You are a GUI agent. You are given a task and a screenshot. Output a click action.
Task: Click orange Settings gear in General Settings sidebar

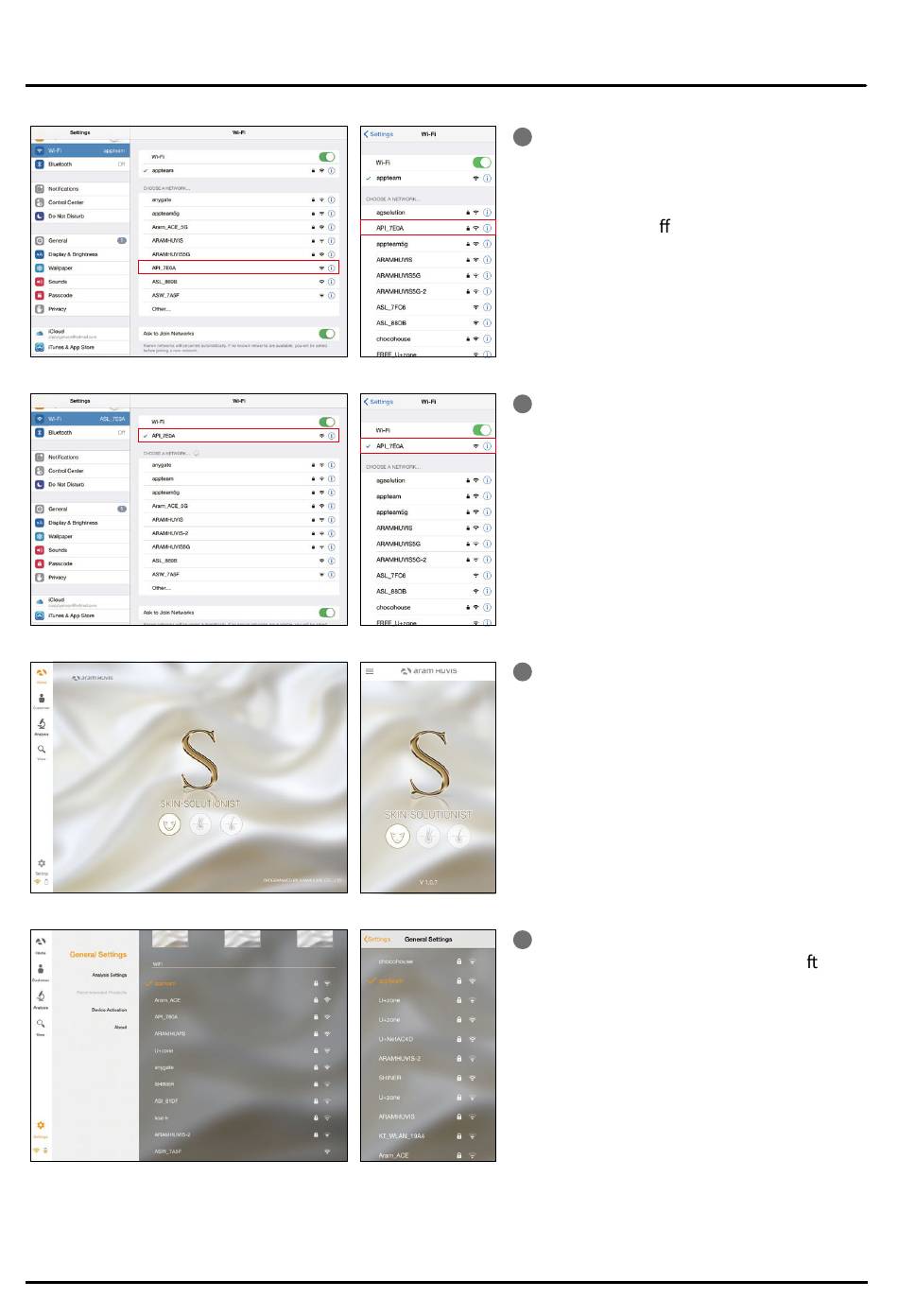[41, 1128]
